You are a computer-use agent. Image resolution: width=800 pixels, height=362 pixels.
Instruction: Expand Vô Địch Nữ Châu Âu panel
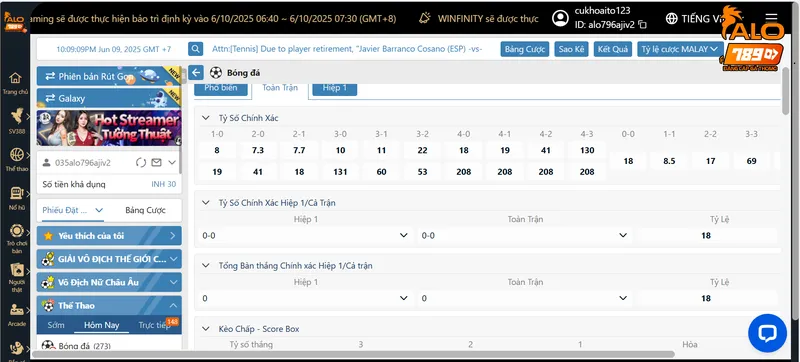[173, 282]
